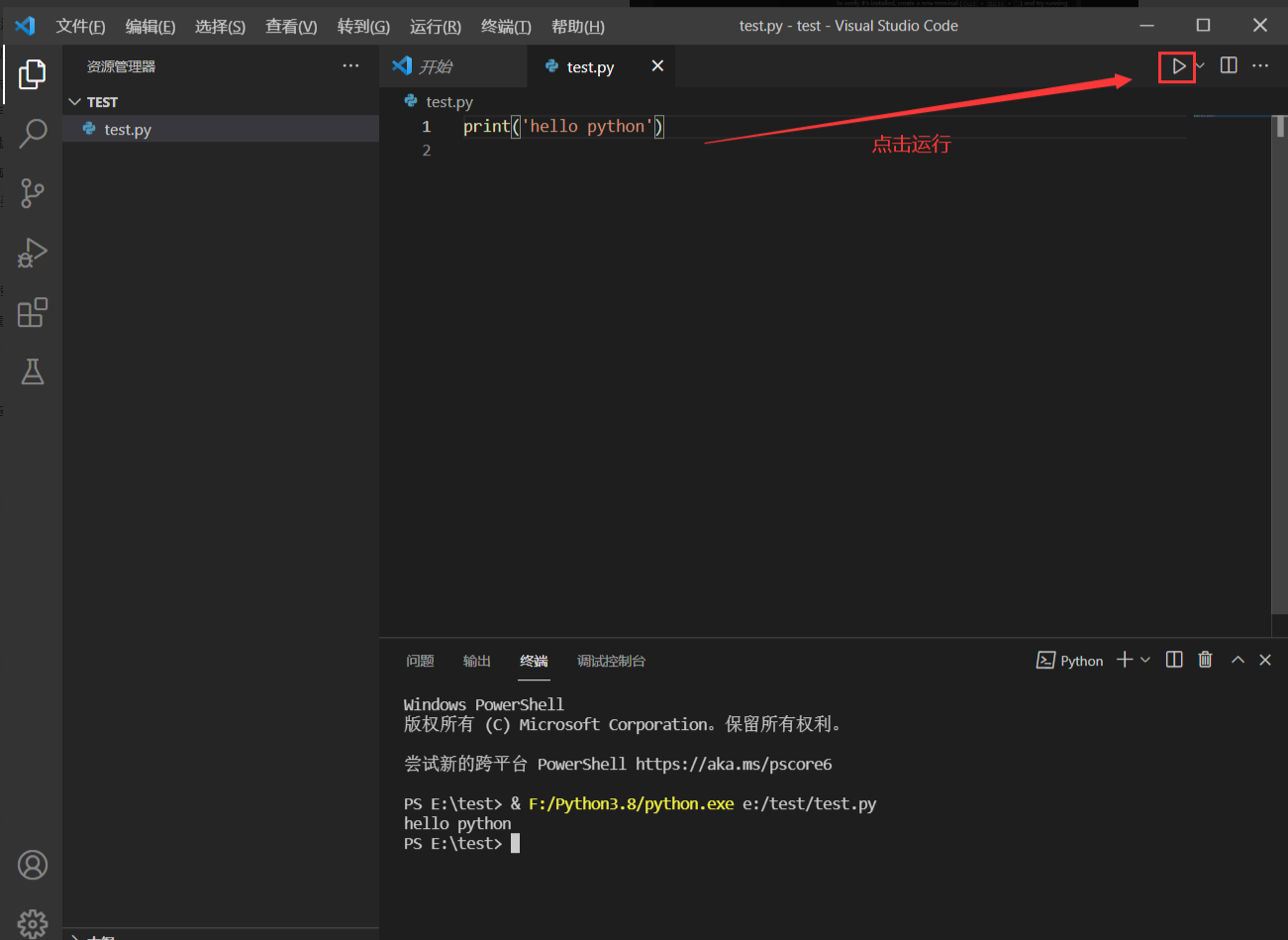Viewport: 1288px width, 940px height.
Task: Select test.py in the file explorer
Action: [x=221, y=129]
